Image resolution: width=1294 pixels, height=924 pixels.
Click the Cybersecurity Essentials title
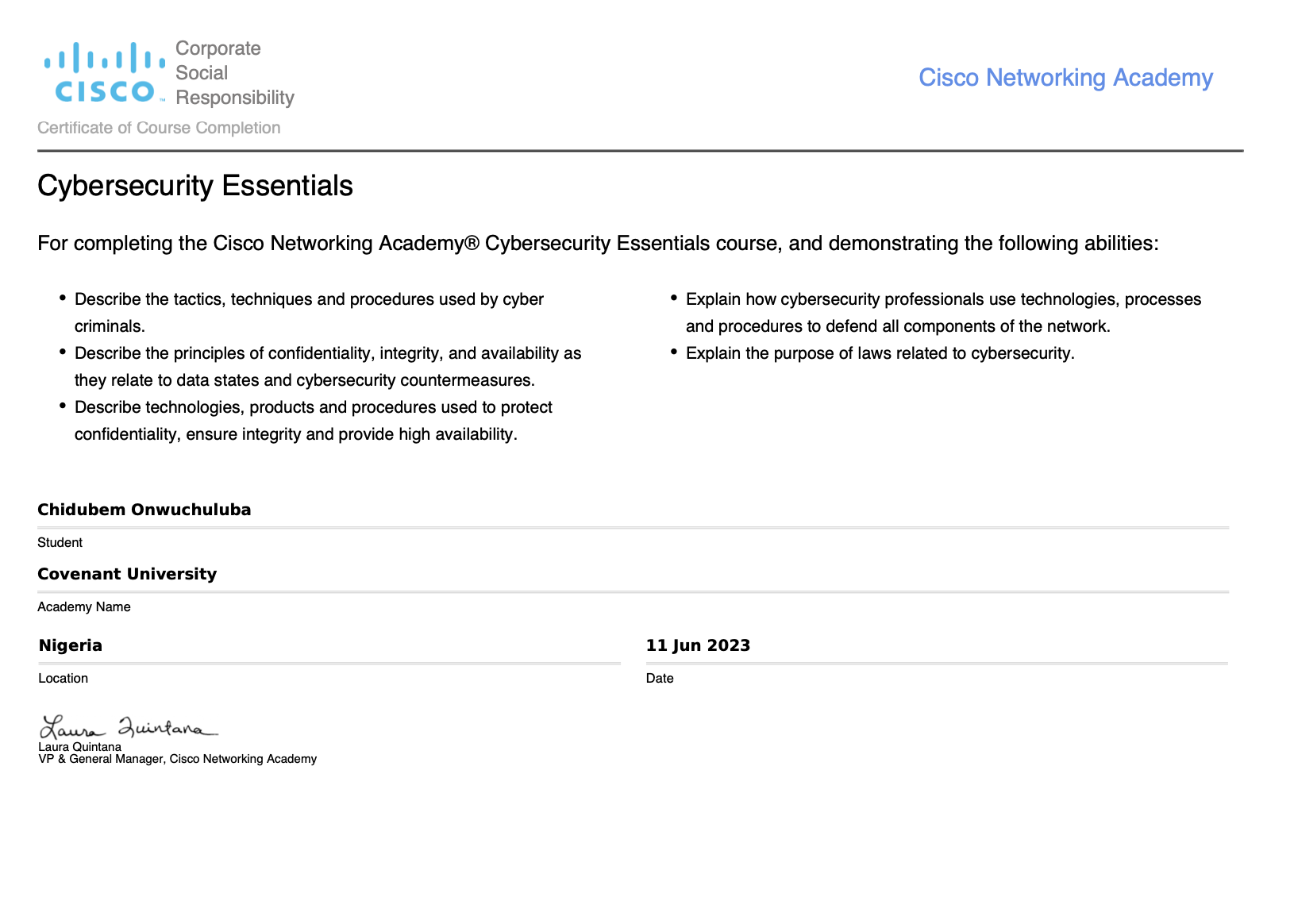coord(195,186)
